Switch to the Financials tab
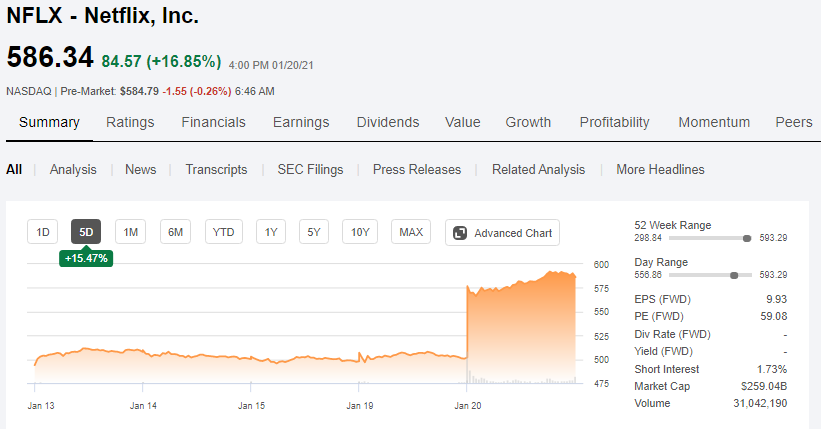Image resolution: width=821 pixels, height=429 pixels. pyautogui.click(x=213, y=122)
